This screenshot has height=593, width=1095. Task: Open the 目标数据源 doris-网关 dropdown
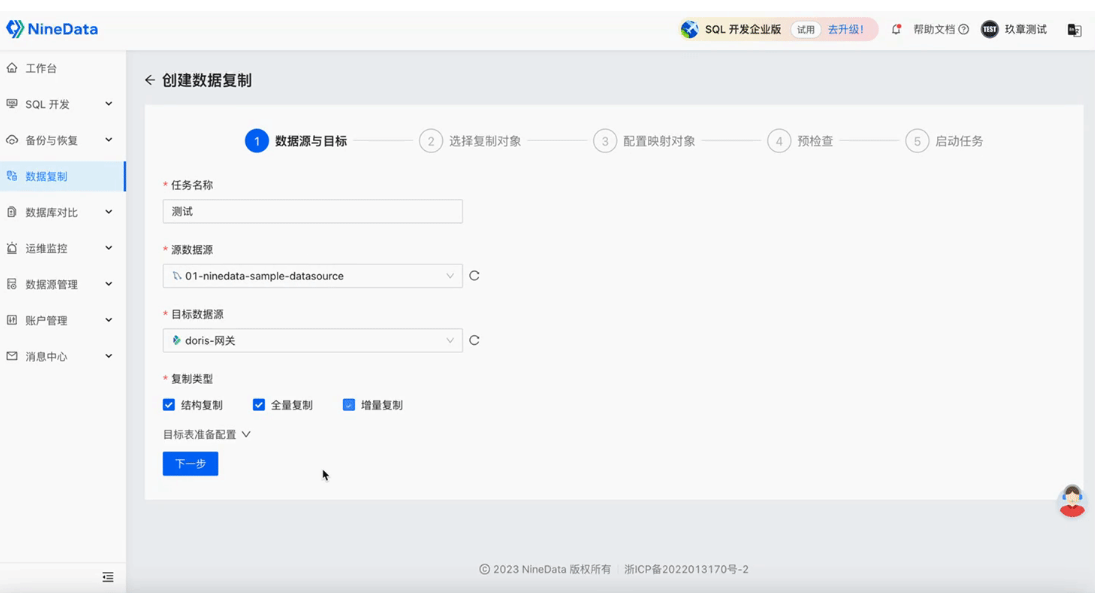pyautogui.click(x=313, y=340)
